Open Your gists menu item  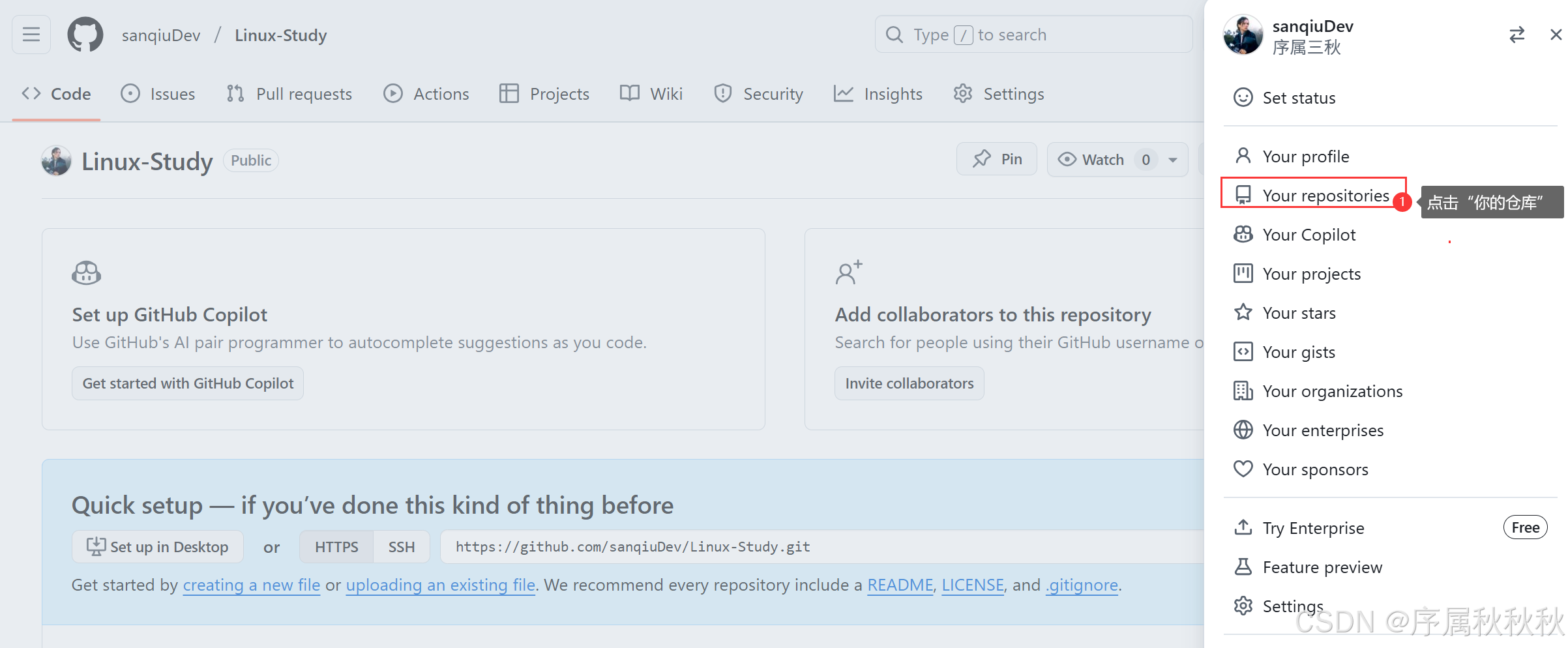pos(1391,352)
